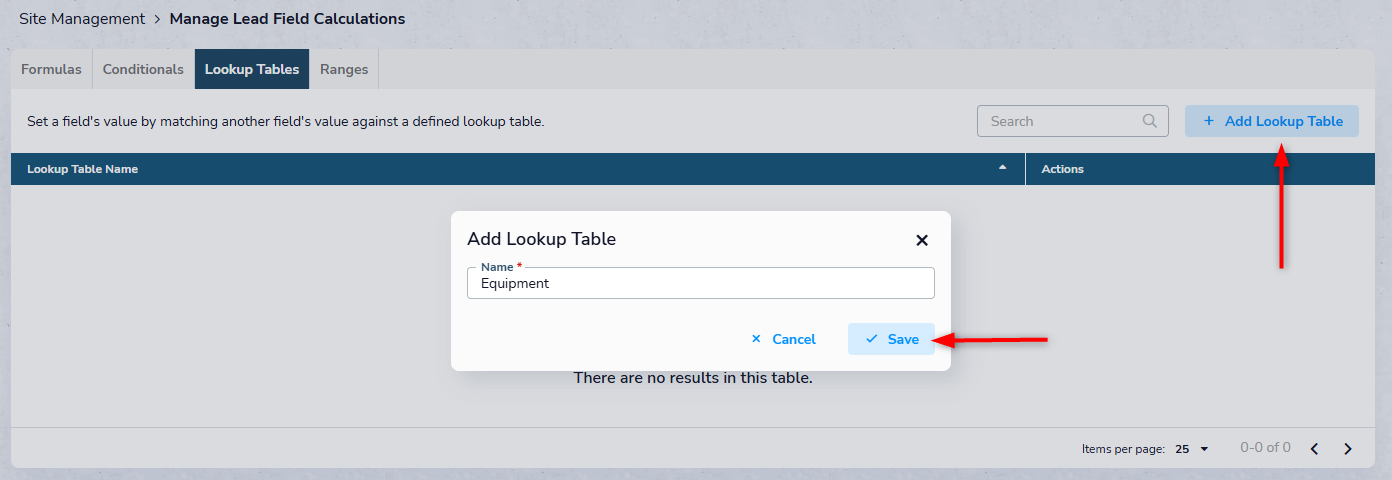The height and width of the screenshot is (480, 1392).
Task: Open the Items per page dropdown
Action: [x=1192, y=449]
